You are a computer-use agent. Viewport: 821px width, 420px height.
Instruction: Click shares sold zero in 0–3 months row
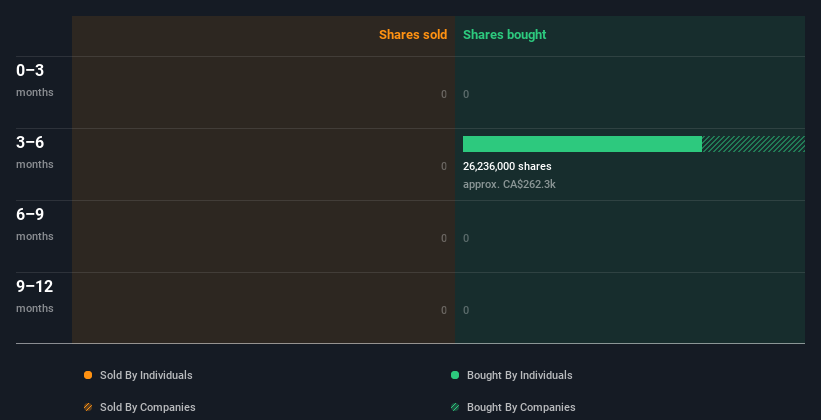(444, 94)
